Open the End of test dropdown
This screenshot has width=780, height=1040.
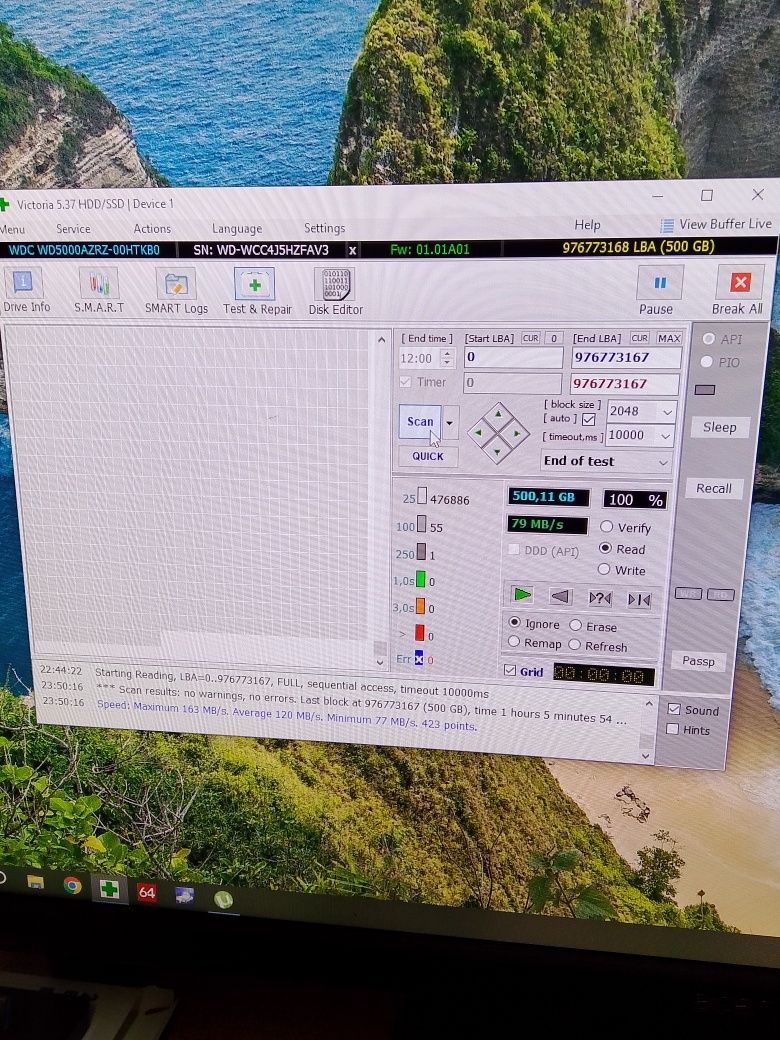pyautogui.click(x=663, y=462)
